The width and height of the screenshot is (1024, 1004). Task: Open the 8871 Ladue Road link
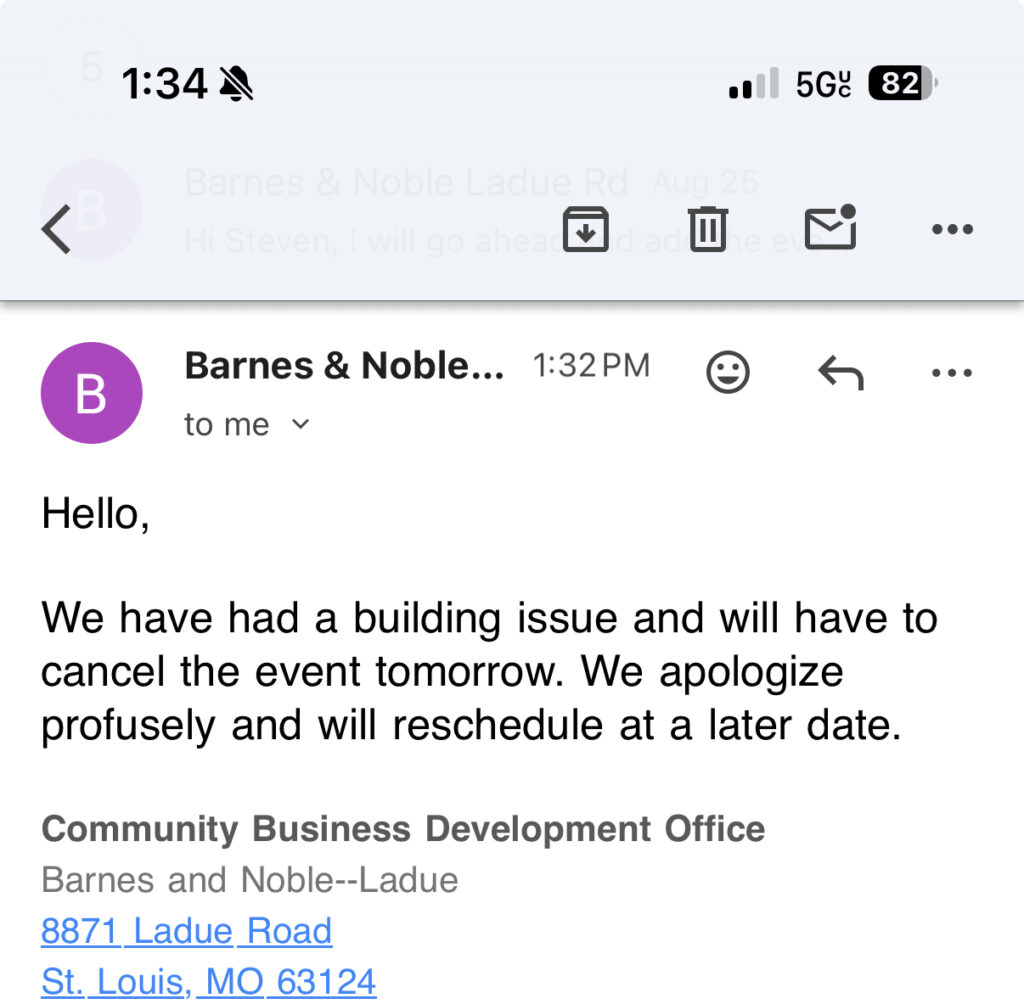click(186, 931)
